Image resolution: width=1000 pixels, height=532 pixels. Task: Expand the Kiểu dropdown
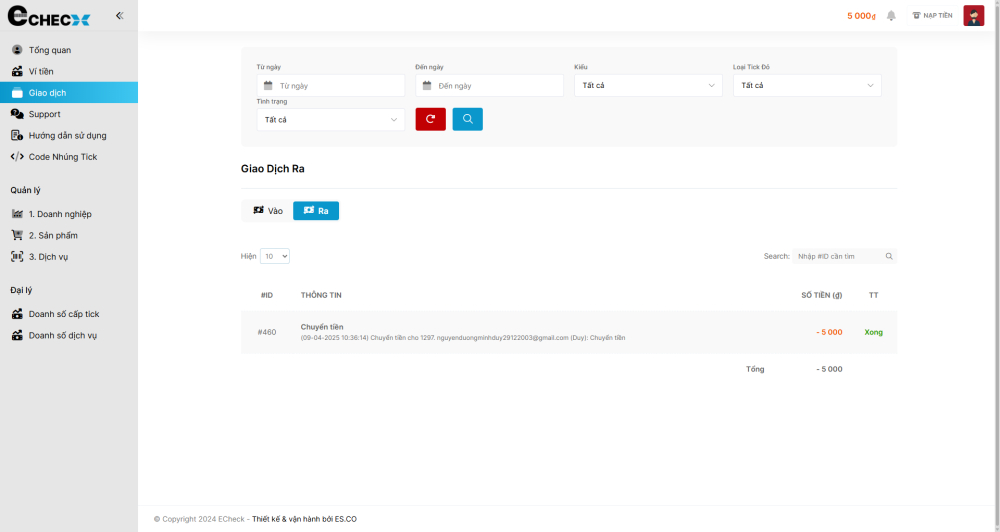(x=647, y=86)
